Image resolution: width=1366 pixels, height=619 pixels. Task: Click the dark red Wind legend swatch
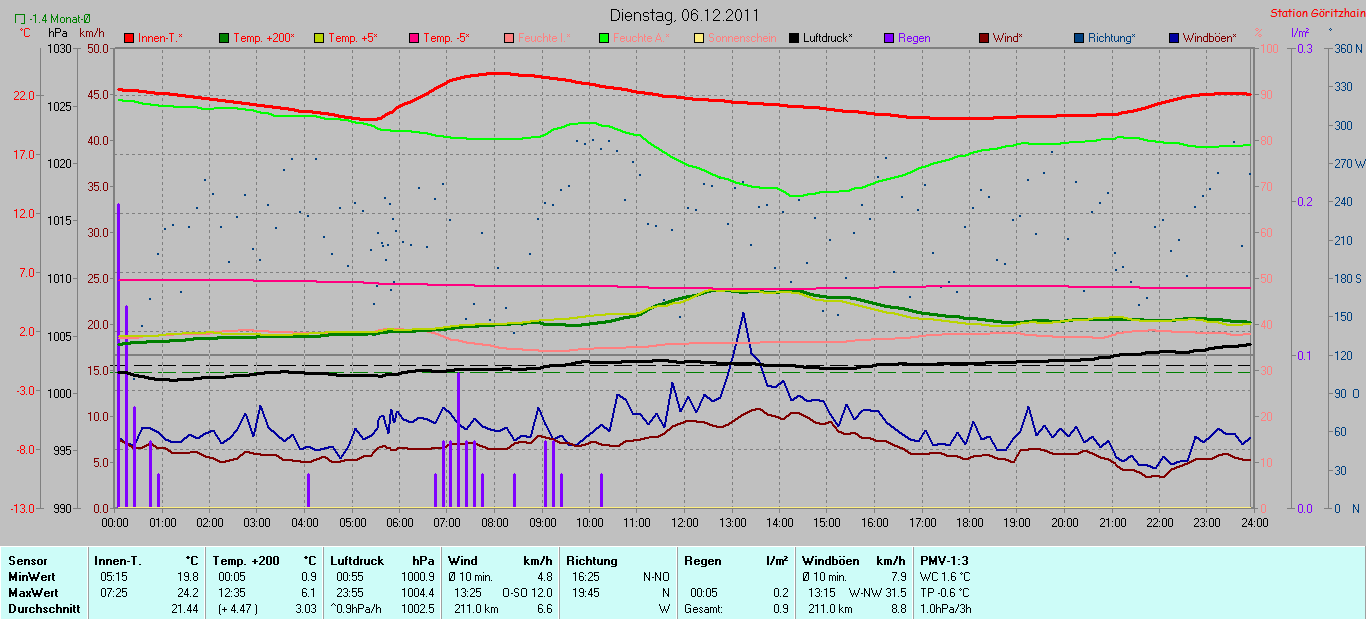coord(984,38)
